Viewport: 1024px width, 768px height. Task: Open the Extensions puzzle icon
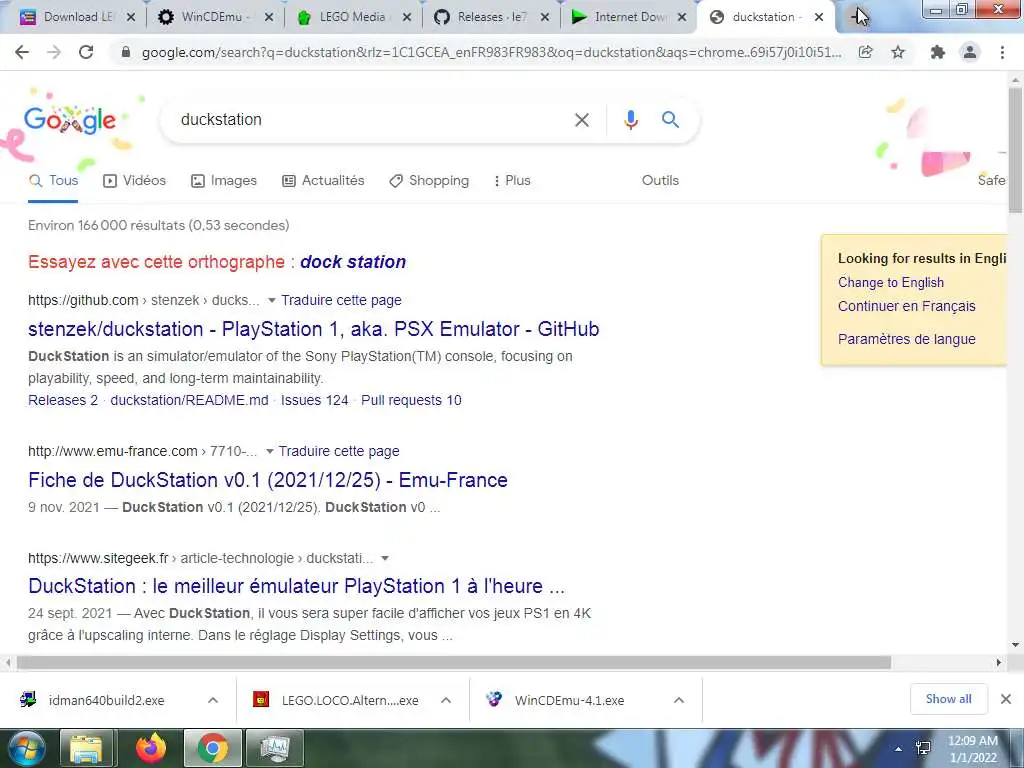[x=938, y=52]
